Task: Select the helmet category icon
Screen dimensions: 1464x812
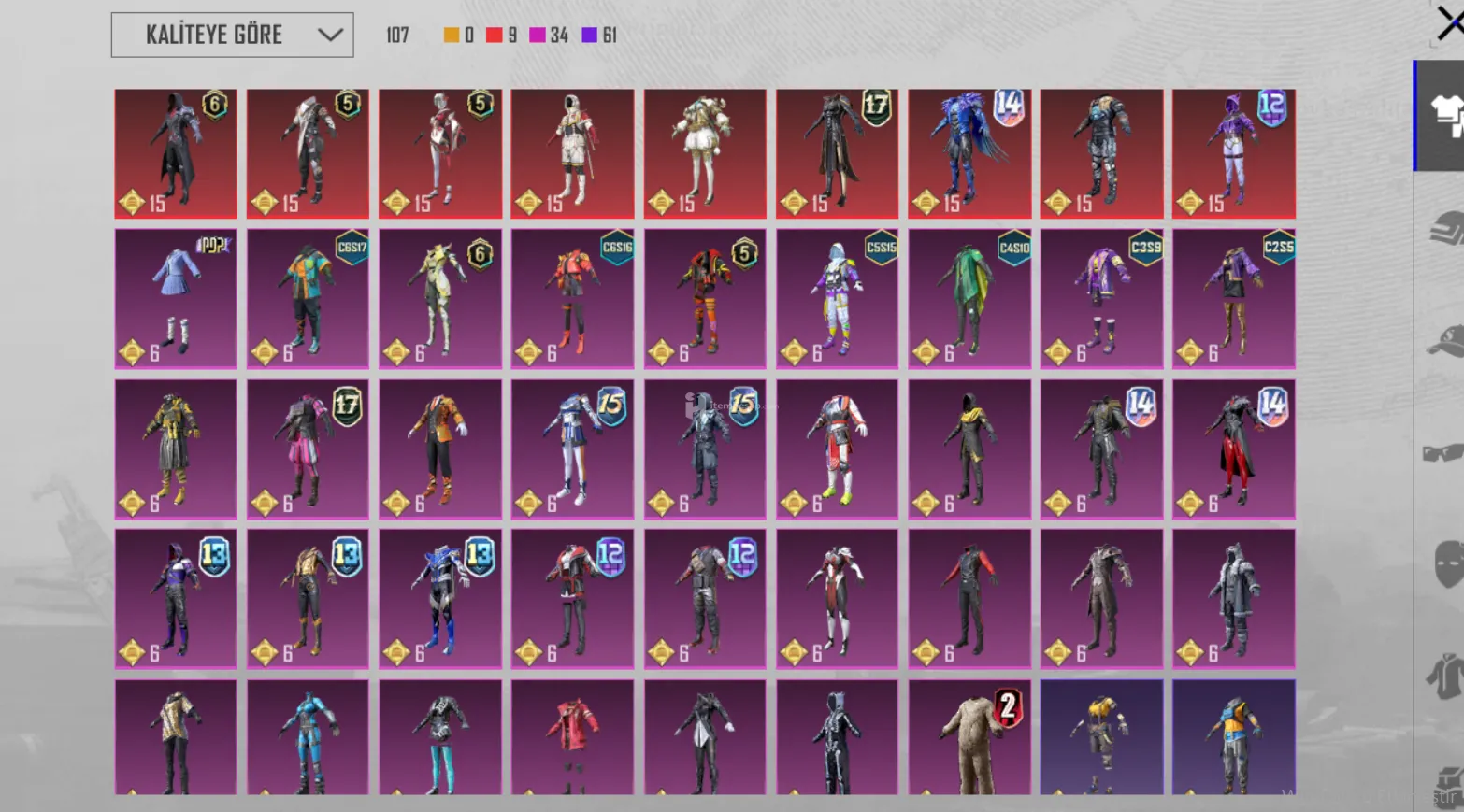Action: point(1444,228)
